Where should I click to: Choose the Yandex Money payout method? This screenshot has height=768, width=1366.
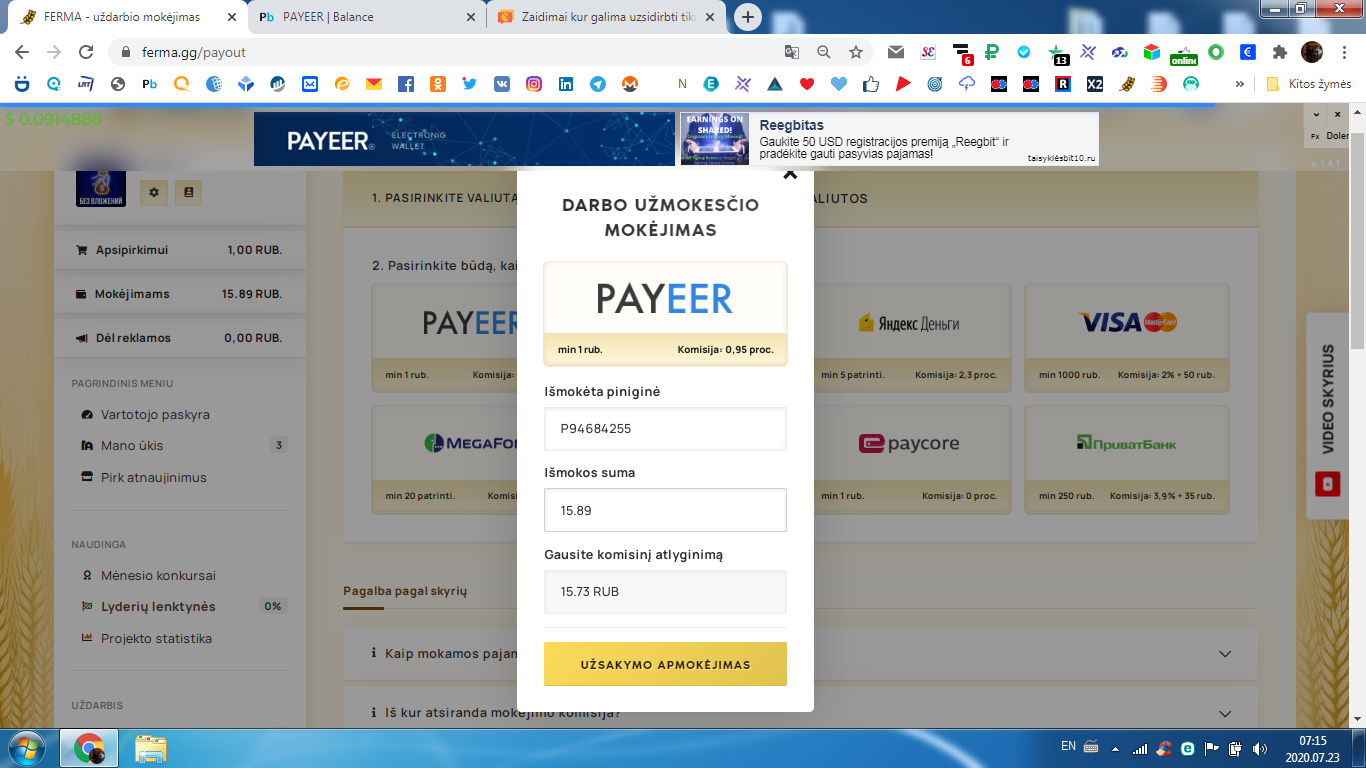point(909,338)
